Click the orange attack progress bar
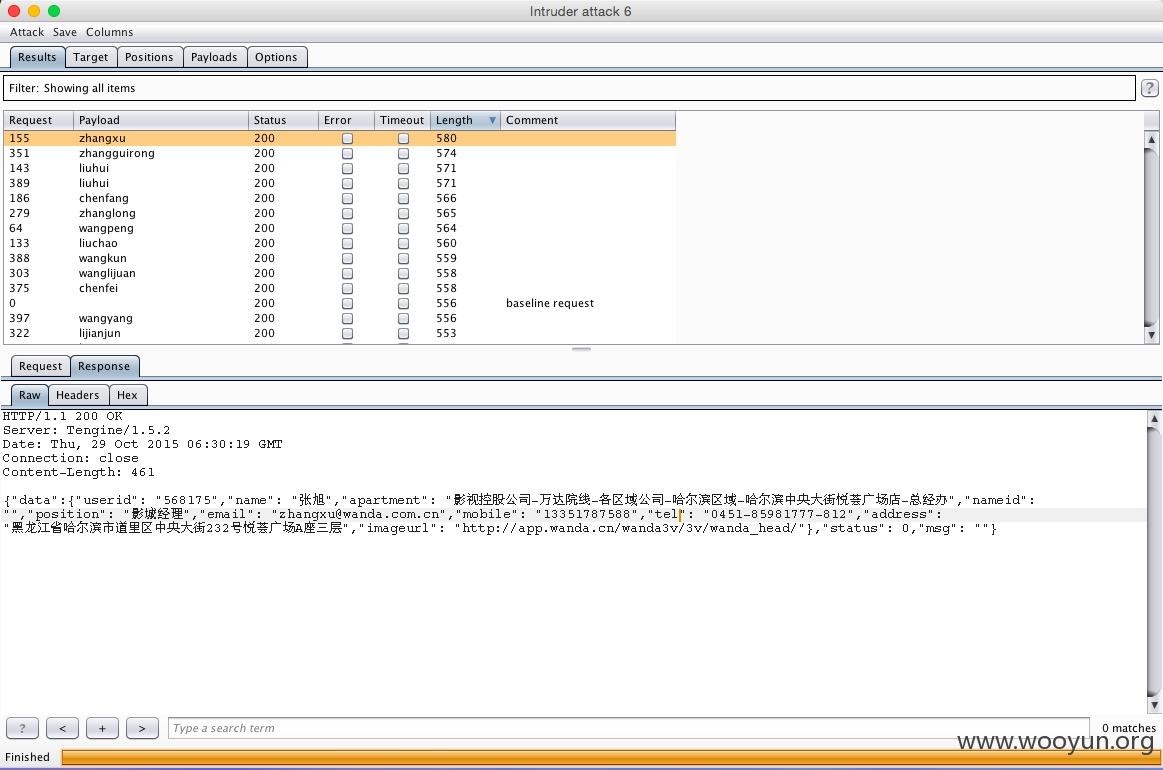1163x770 pixels. point(610,757)
